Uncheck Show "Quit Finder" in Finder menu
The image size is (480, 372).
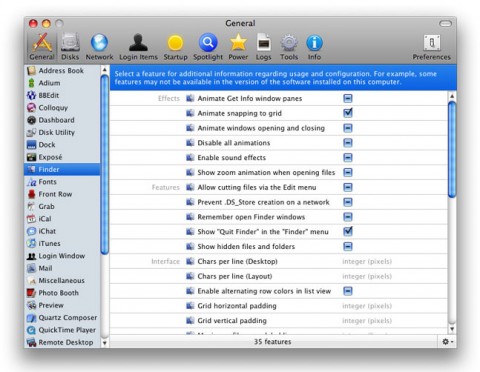click(x=348, y=231)
